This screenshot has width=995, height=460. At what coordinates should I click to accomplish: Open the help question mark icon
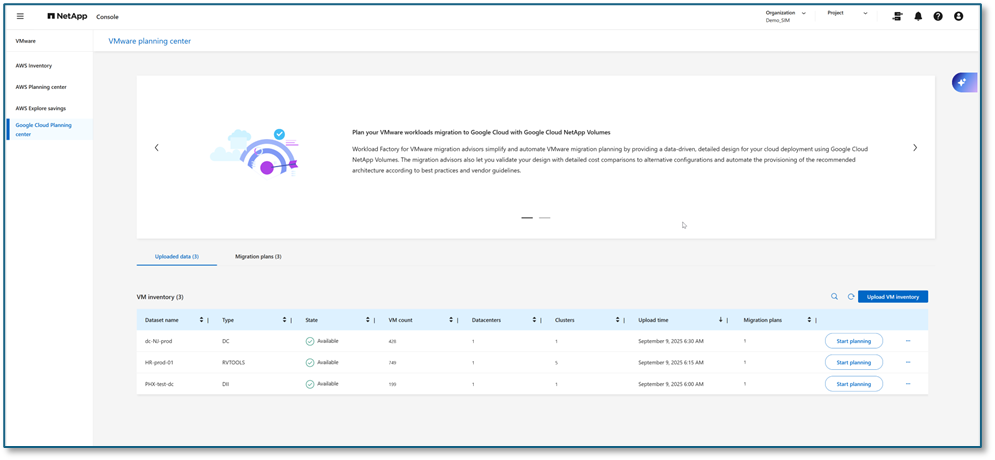coord(938,16)
